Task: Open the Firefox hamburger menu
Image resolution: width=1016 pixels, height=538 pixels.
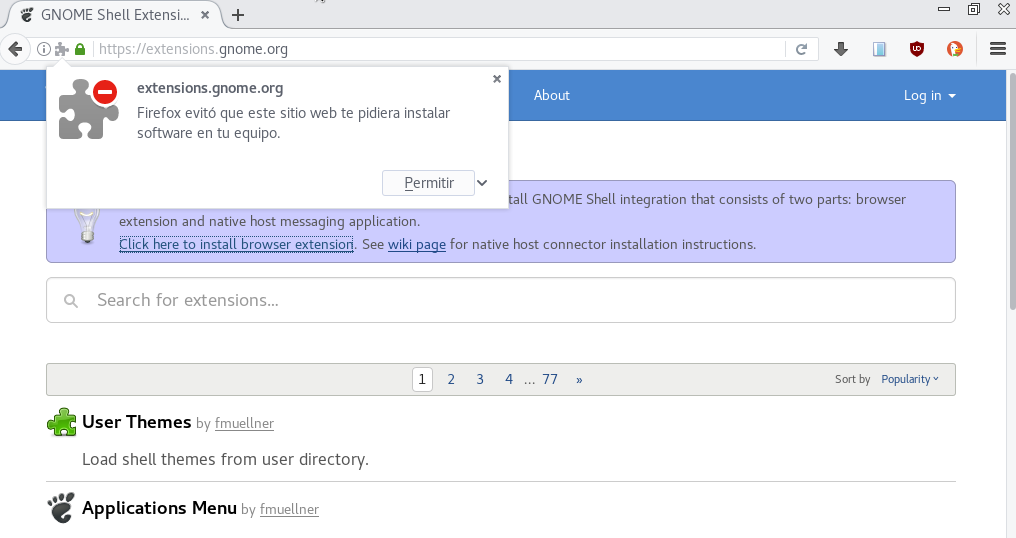Action: click(998, 49)
